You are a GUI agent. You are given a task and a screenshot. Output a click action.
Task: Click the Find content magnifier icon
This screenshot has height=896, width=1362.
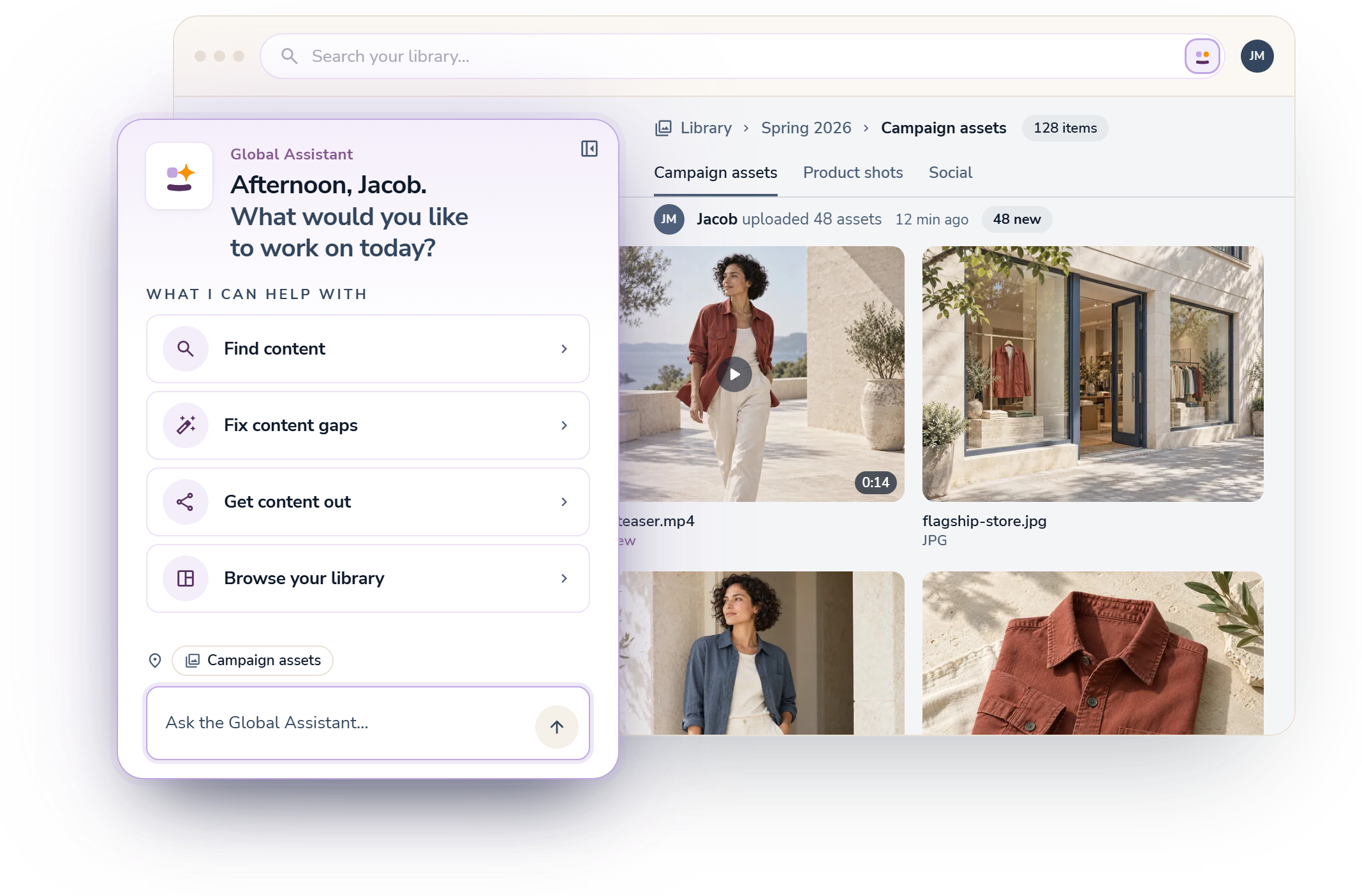[x=186, y=349]
